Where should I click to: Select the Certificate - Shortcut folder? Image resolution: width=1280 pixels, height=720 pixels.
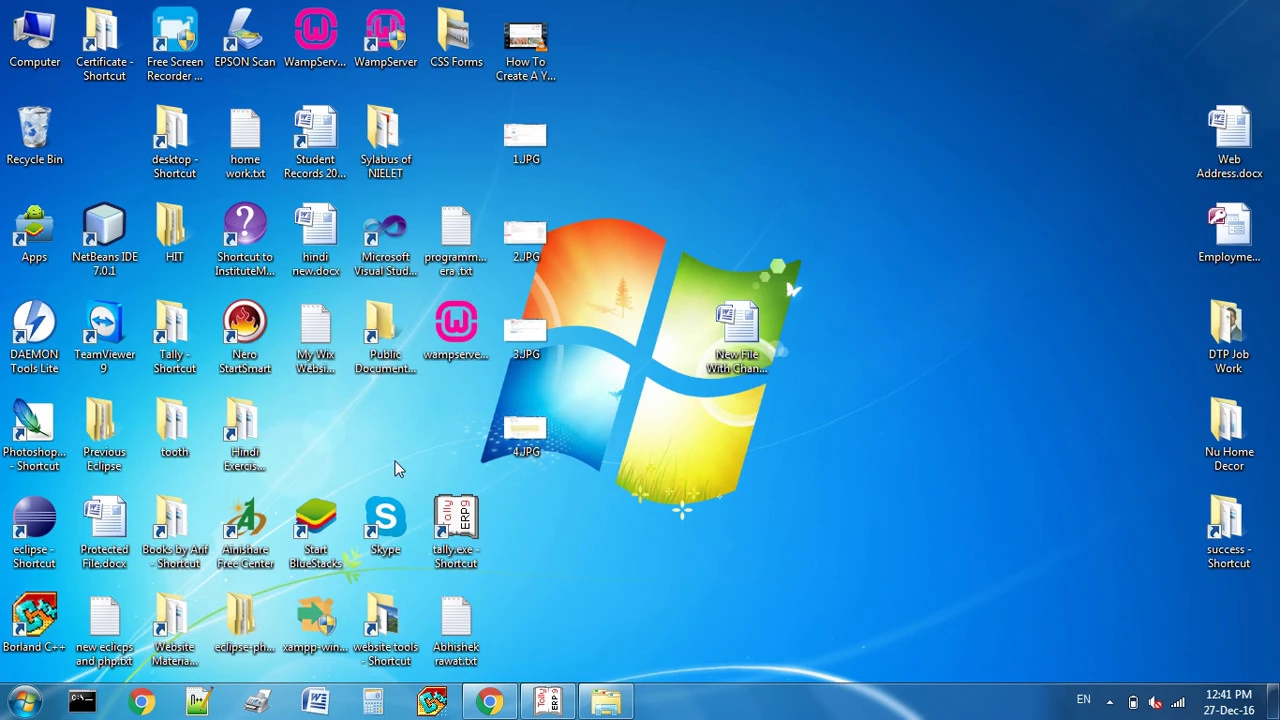tap(104, 46)
